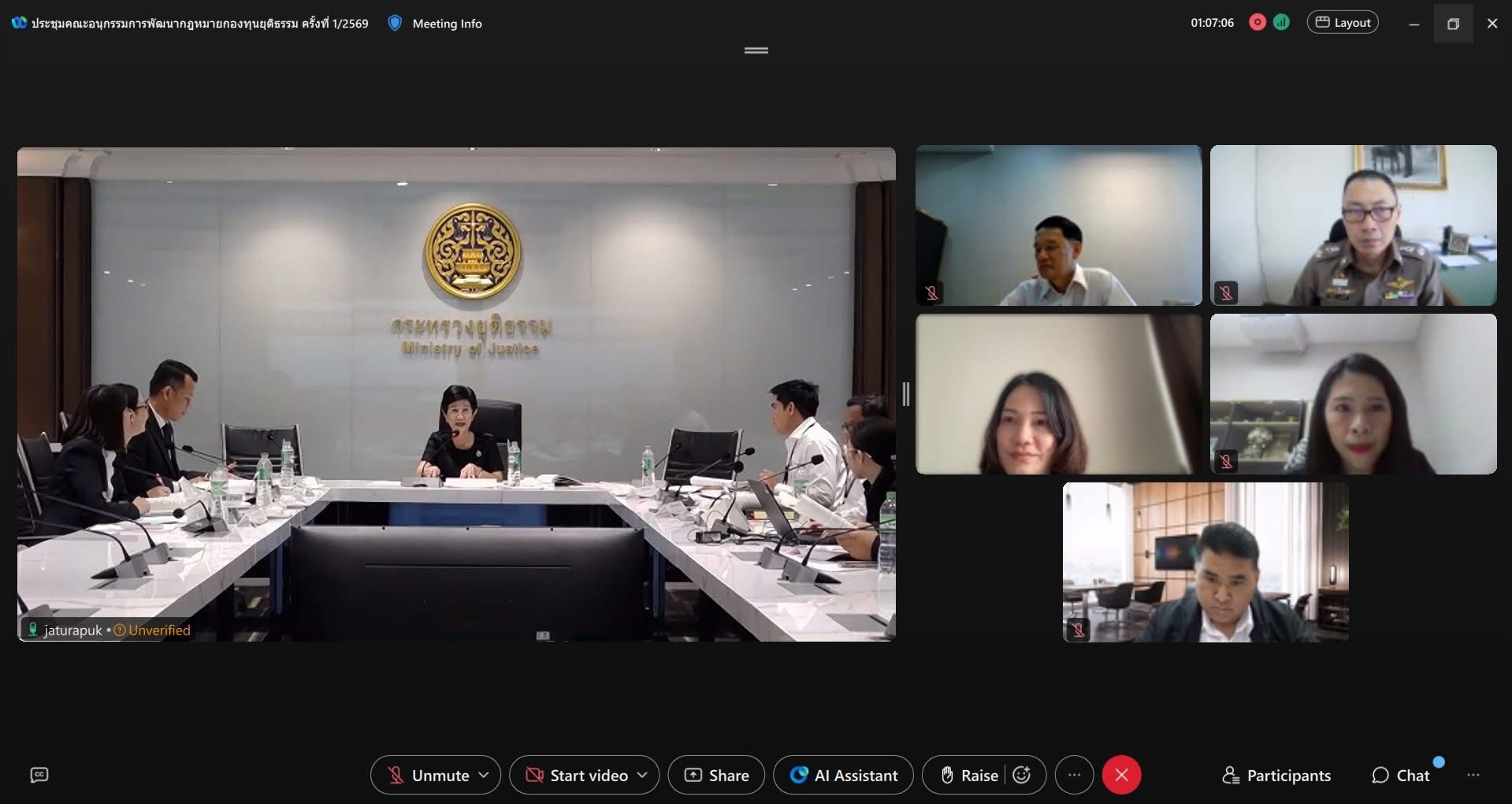Click the Share screen button
This screenshot has width=1512, height=804.
pyautogui.click(x=716, y=776)
